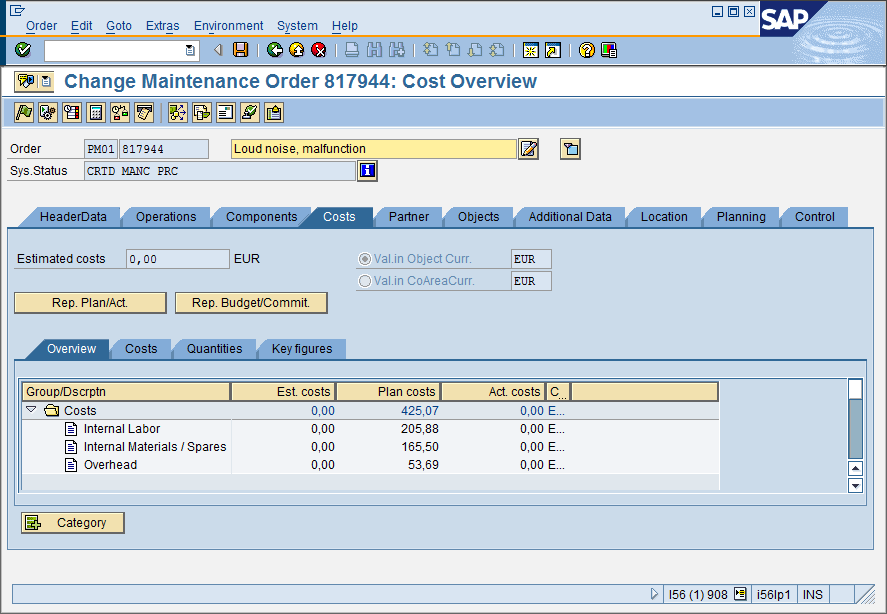Click the green Back arrow icon
The image size is (887, 614).
pos(275,50)
